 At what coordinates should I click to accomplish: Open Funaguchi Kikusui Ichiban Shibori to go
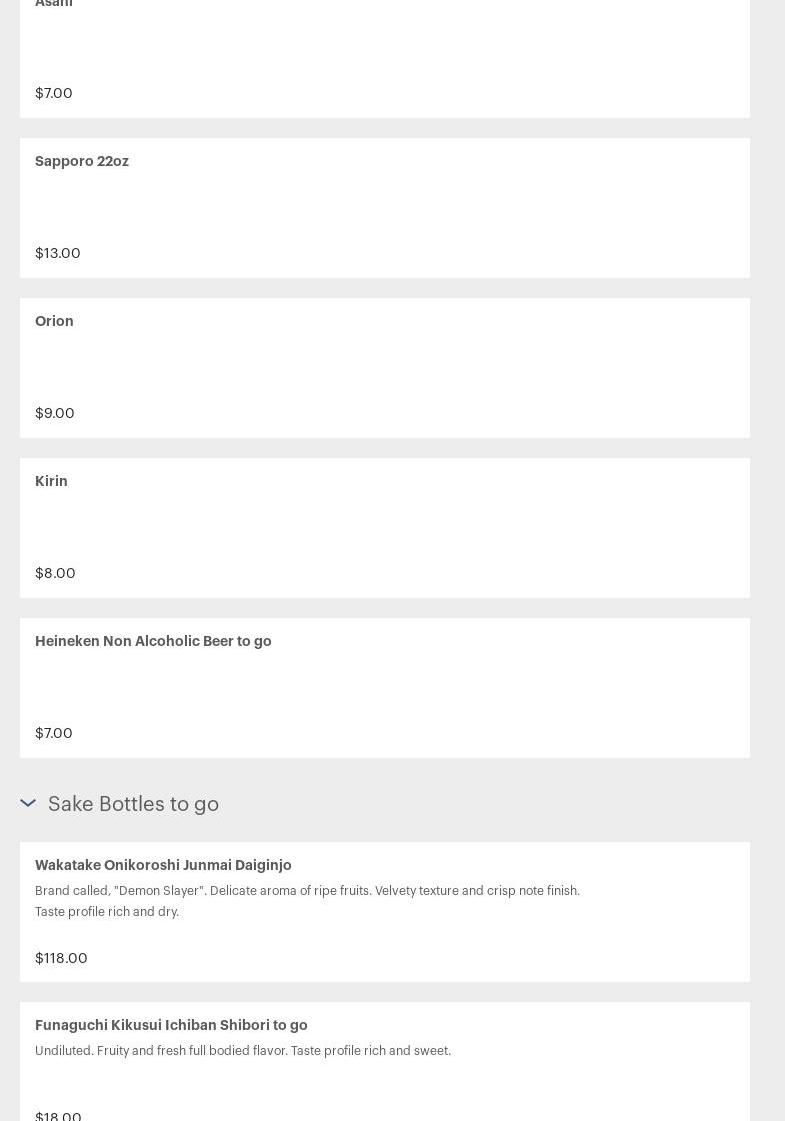point(171,1025)
